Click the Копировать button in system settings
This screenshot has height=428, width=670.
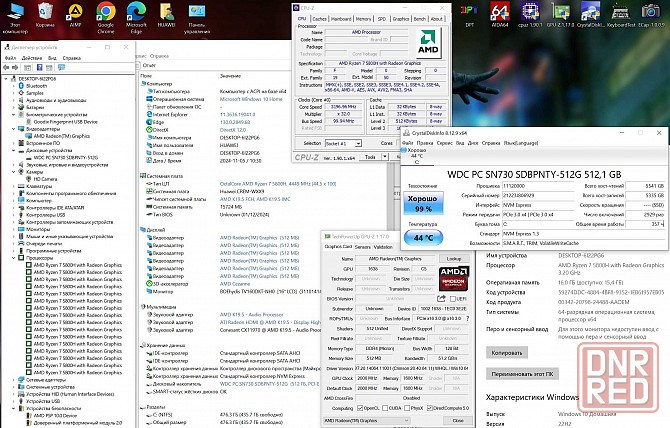(x=507, y=353)
